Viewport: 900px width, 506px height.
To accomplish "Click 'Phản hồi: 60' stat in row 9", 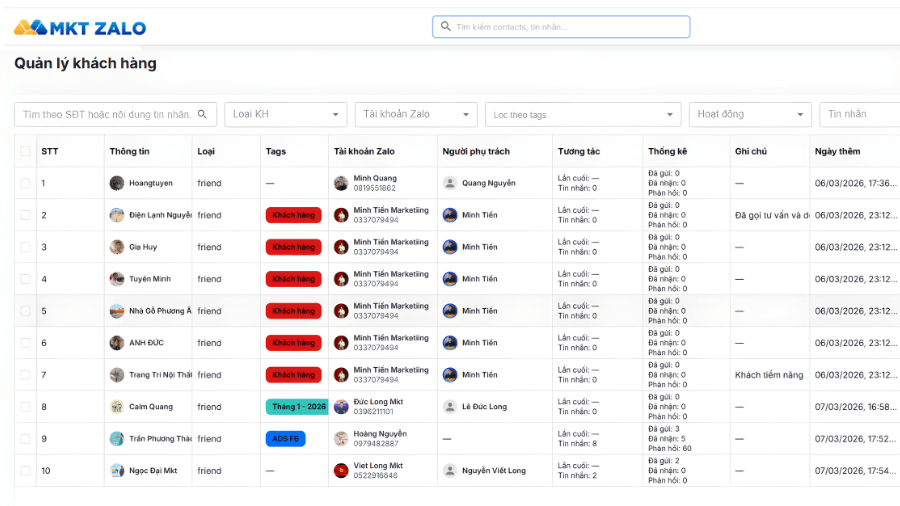I will point(670,449).
